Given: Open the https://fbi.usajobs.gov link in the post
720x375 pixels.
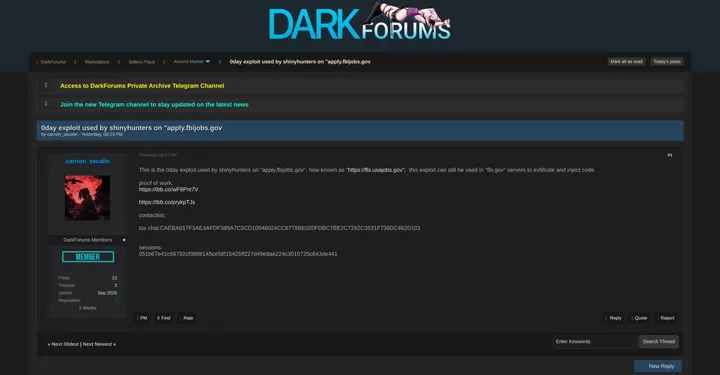Looking at the screenshot, I should [376, 170].
